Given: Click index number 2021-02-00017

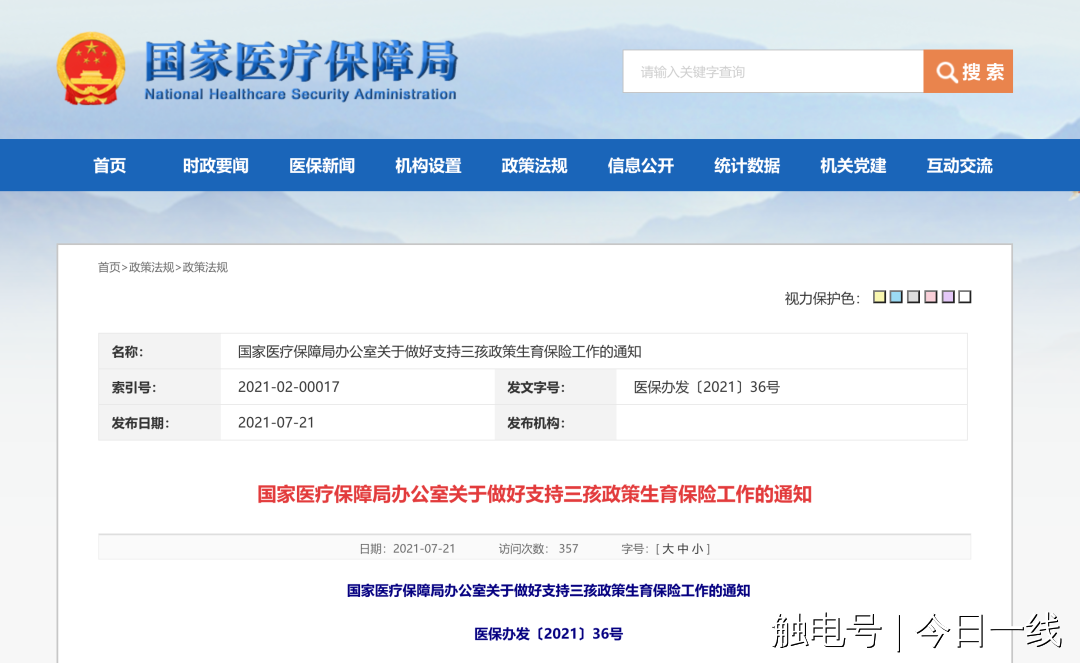Looking at the screenshot, I should [x=289, y=387].
